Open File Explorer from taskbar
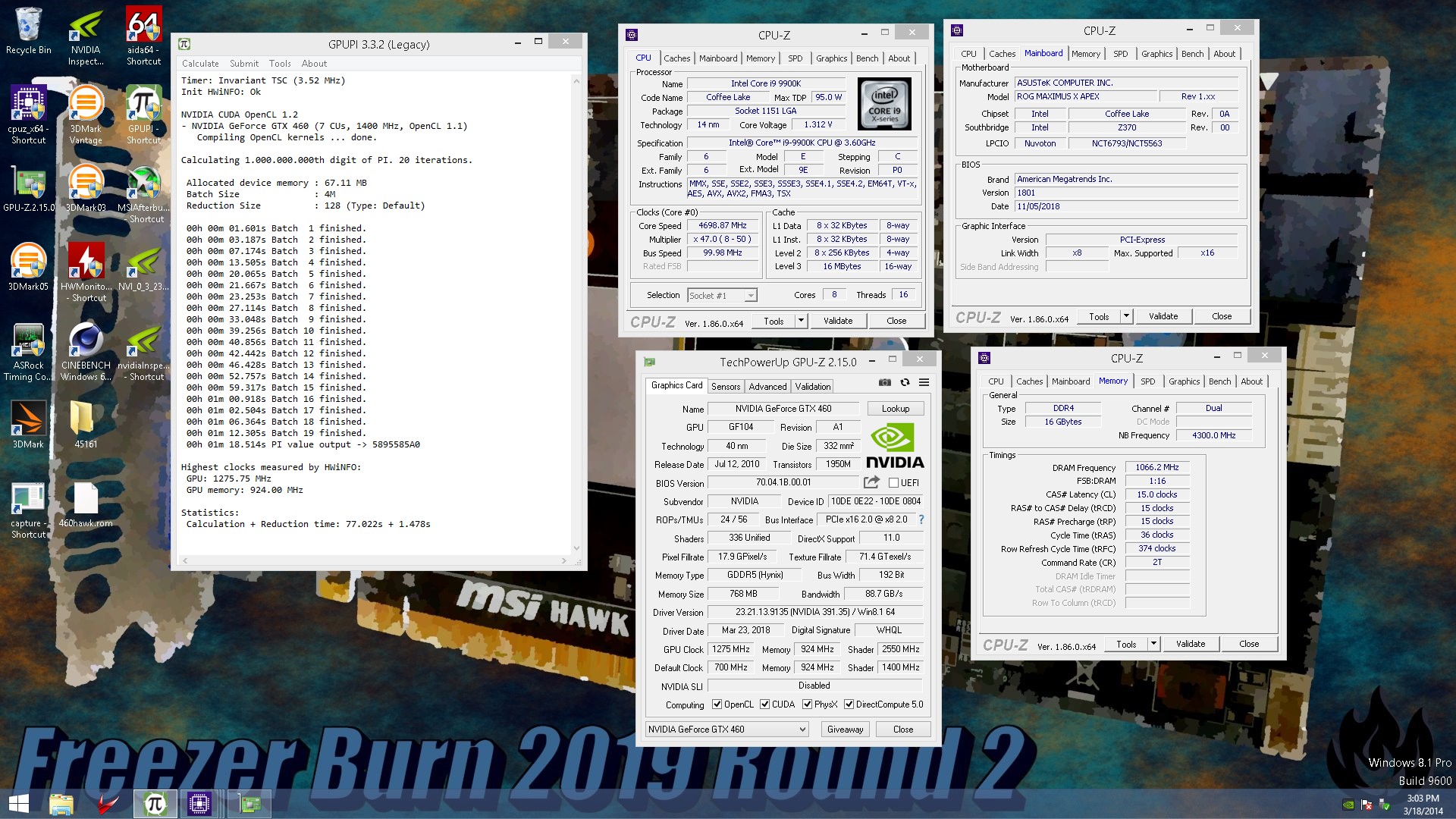Viewport: 1456px width, 819px height. (x=61, y=804)
